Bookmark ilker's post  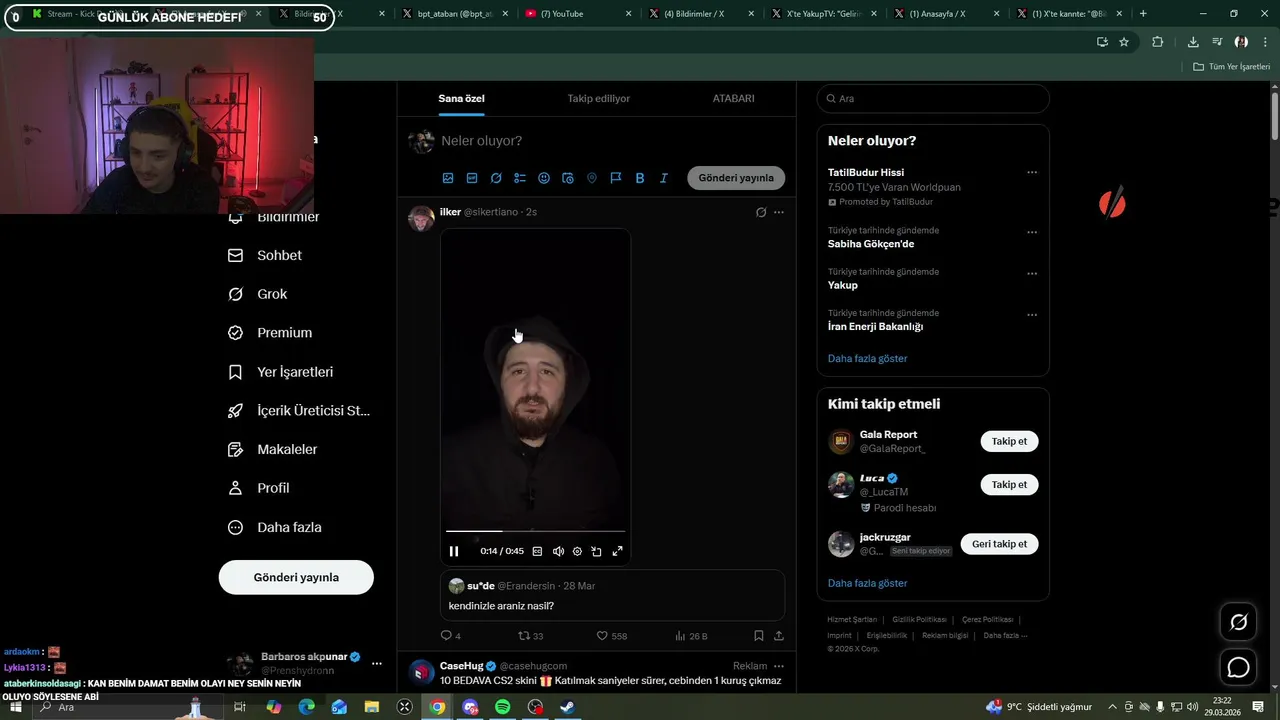tap(759, 636)
